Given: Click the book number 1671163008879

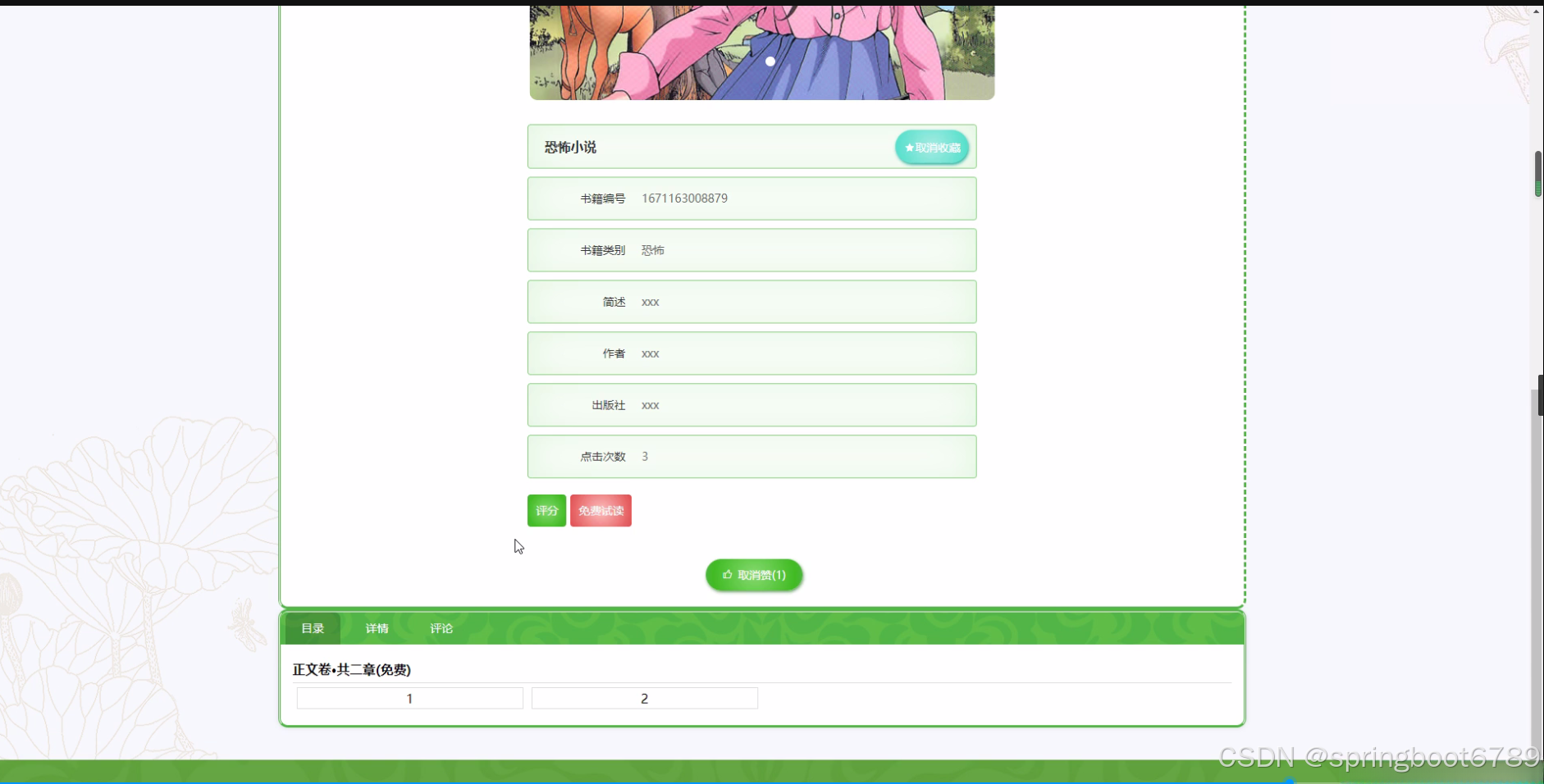Looking at the screenshot, I should [684, 198].
